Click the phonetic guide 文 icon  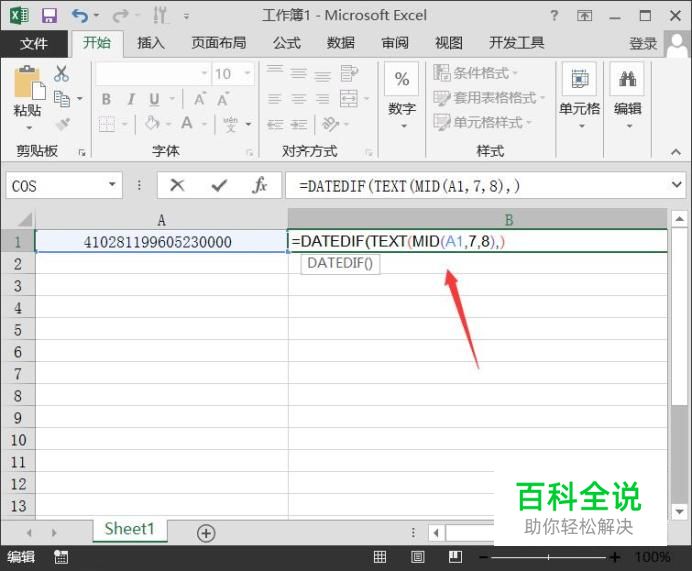pyautogui.click(x=230, y=124)
